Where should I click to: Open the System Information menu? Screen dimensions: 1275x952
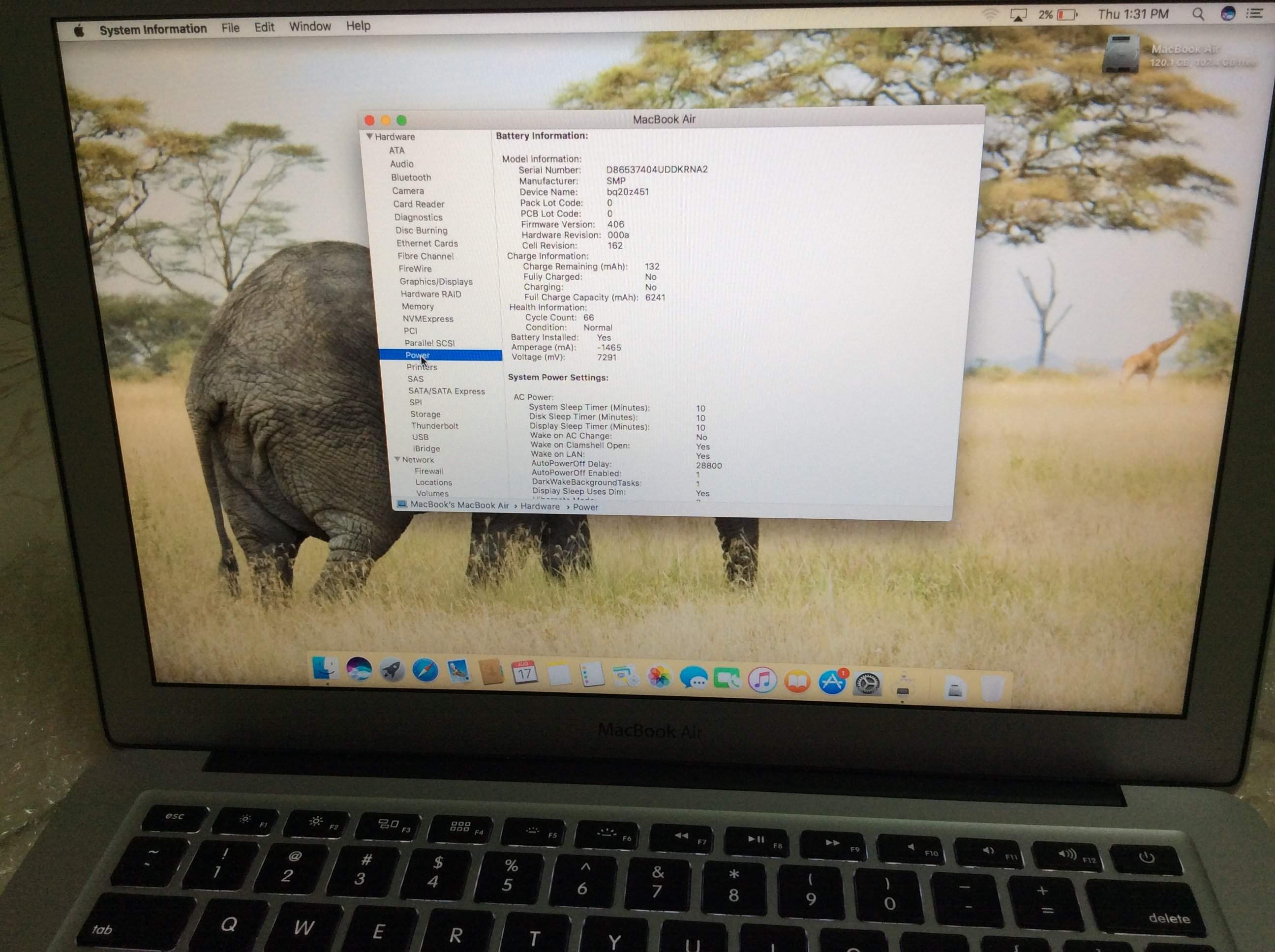[153, 29]
